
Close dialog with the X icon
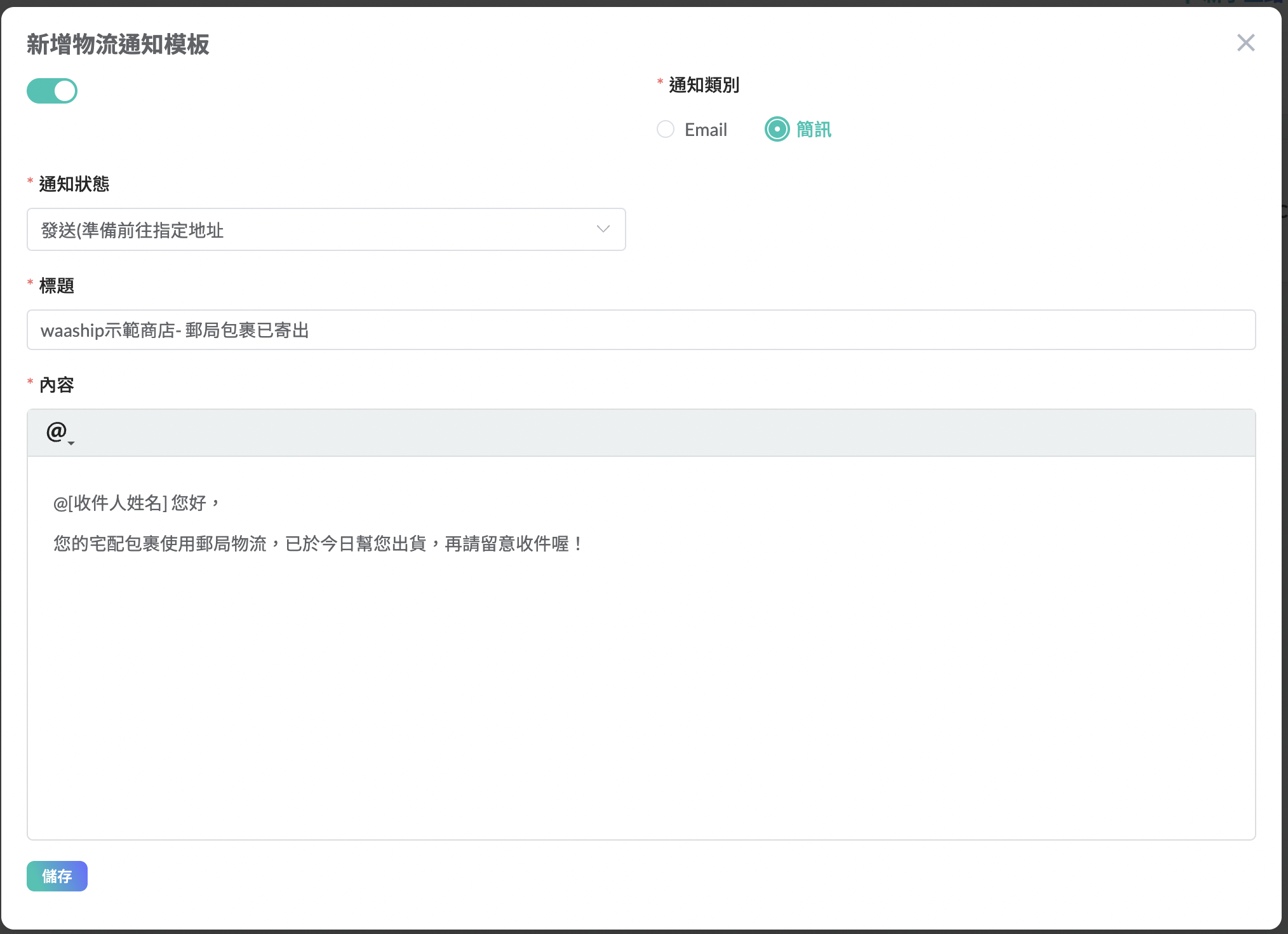tap(1245, 43)
